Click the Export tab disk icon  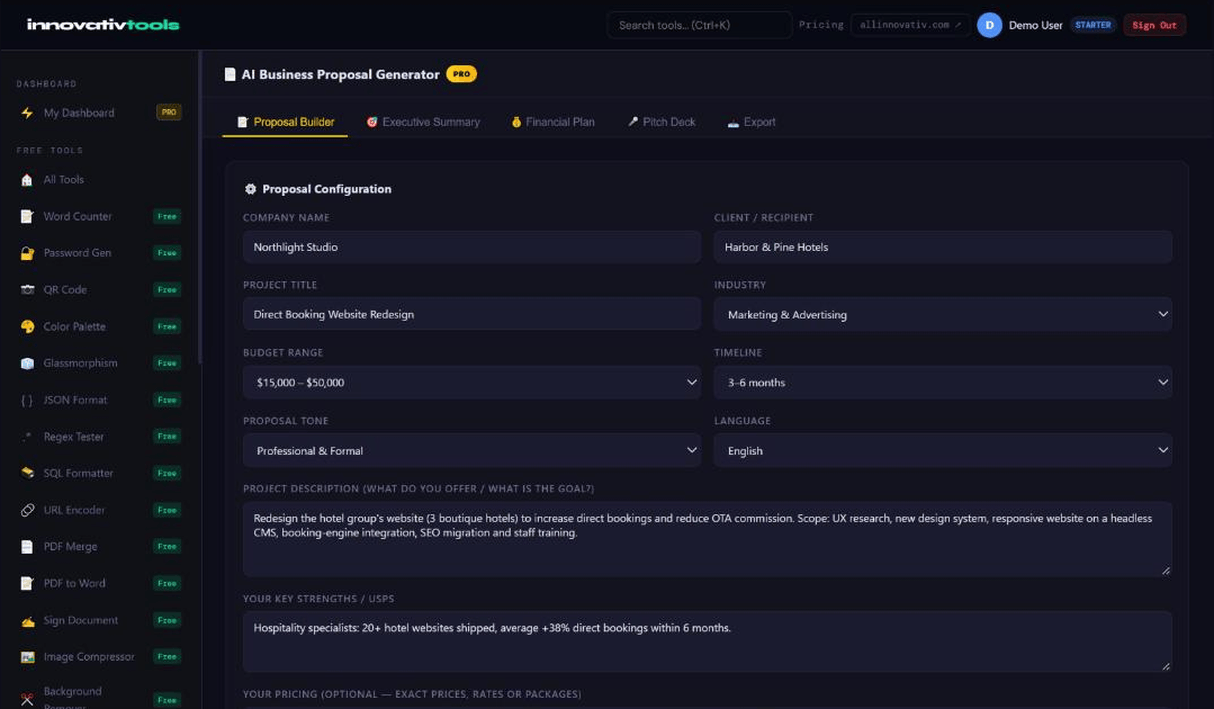(733, 122)
